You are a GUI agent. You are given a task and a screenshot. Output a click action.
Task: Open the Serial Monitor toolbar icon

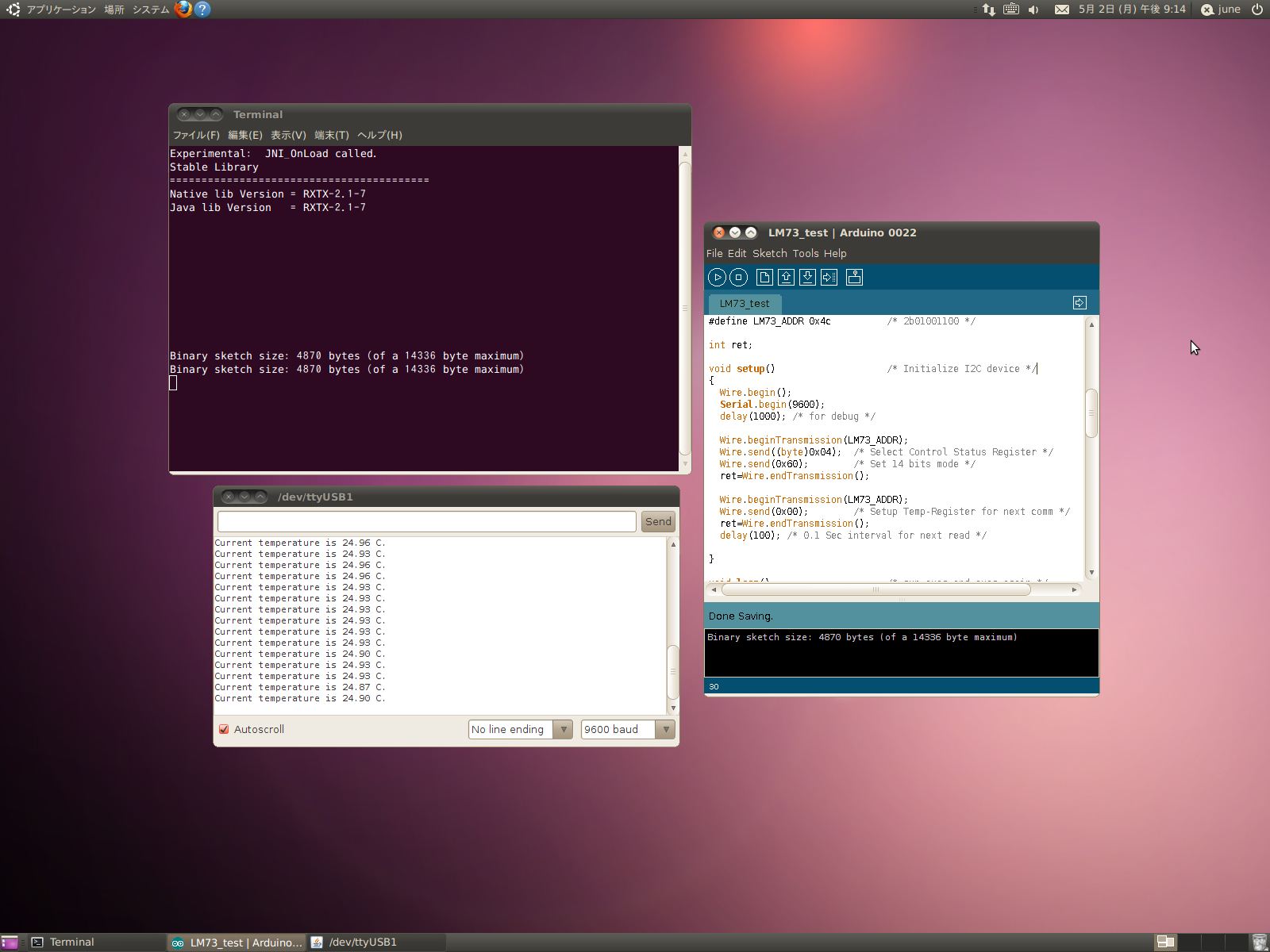(x=854, y=277)
